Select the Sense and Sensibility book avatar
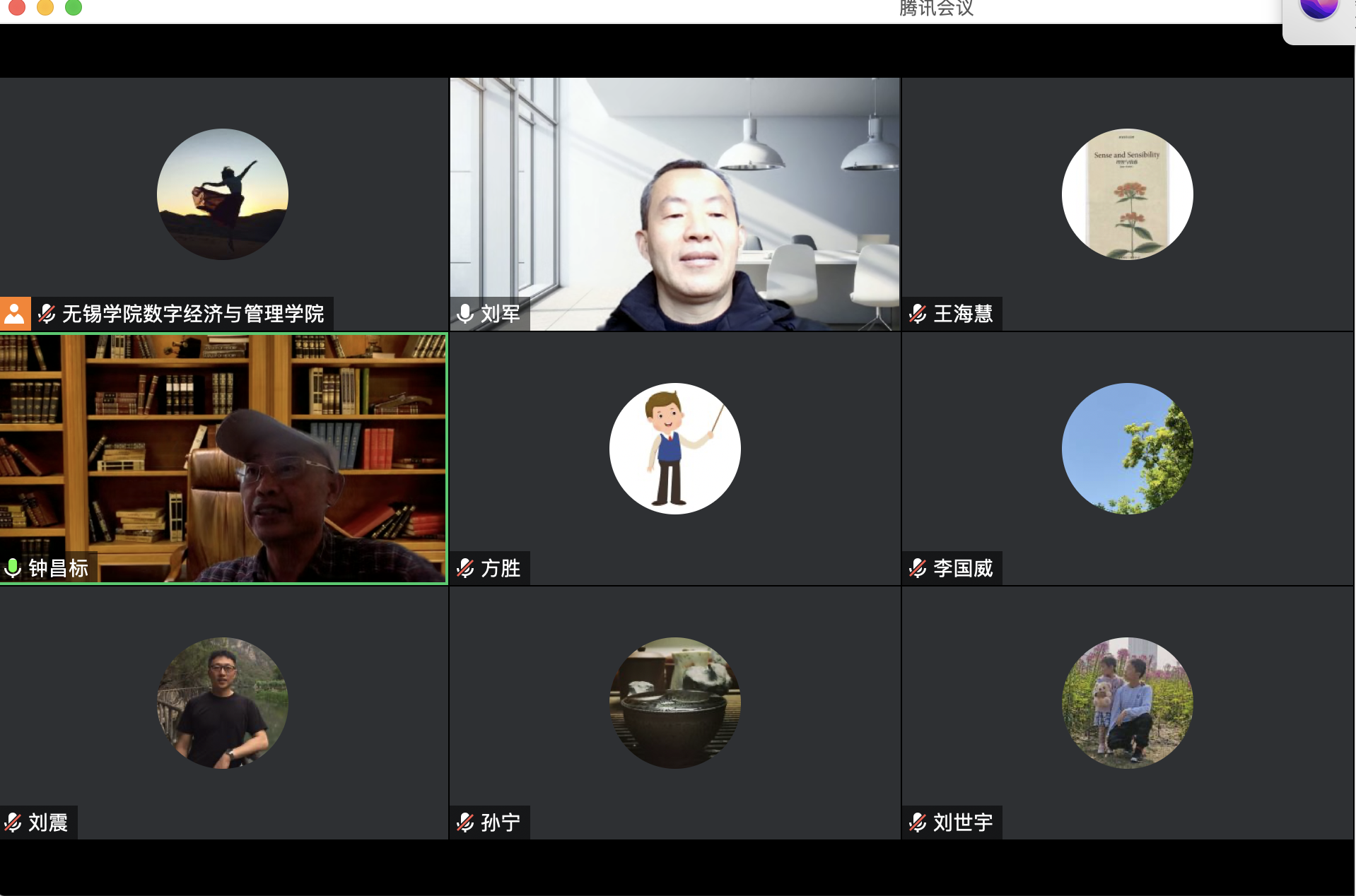This screenshot has height=896, width=1356. click(x=1127, y=194)
